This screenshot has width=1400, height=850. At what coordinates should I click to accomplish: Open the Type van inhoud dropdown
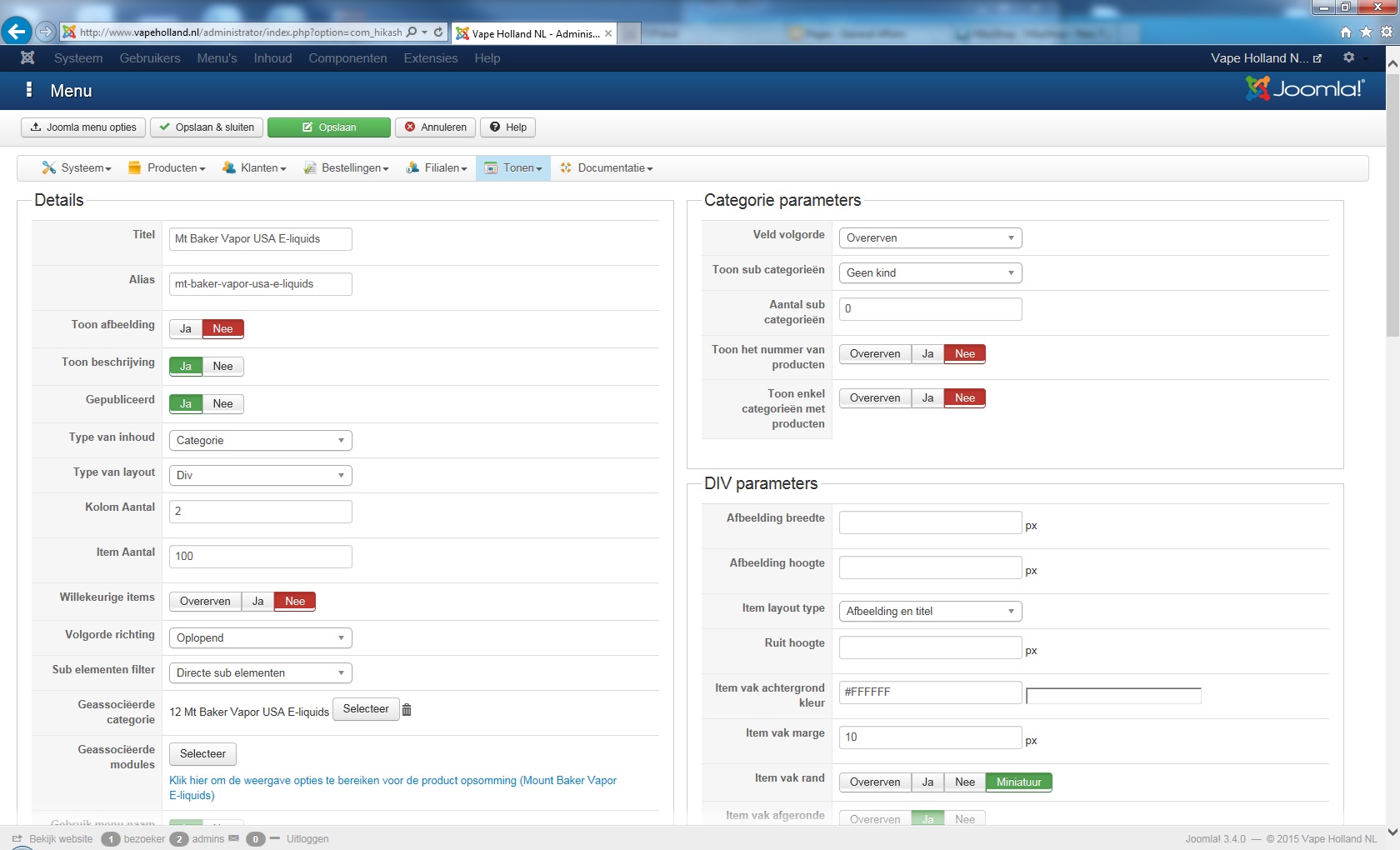[x=261, y=440]
